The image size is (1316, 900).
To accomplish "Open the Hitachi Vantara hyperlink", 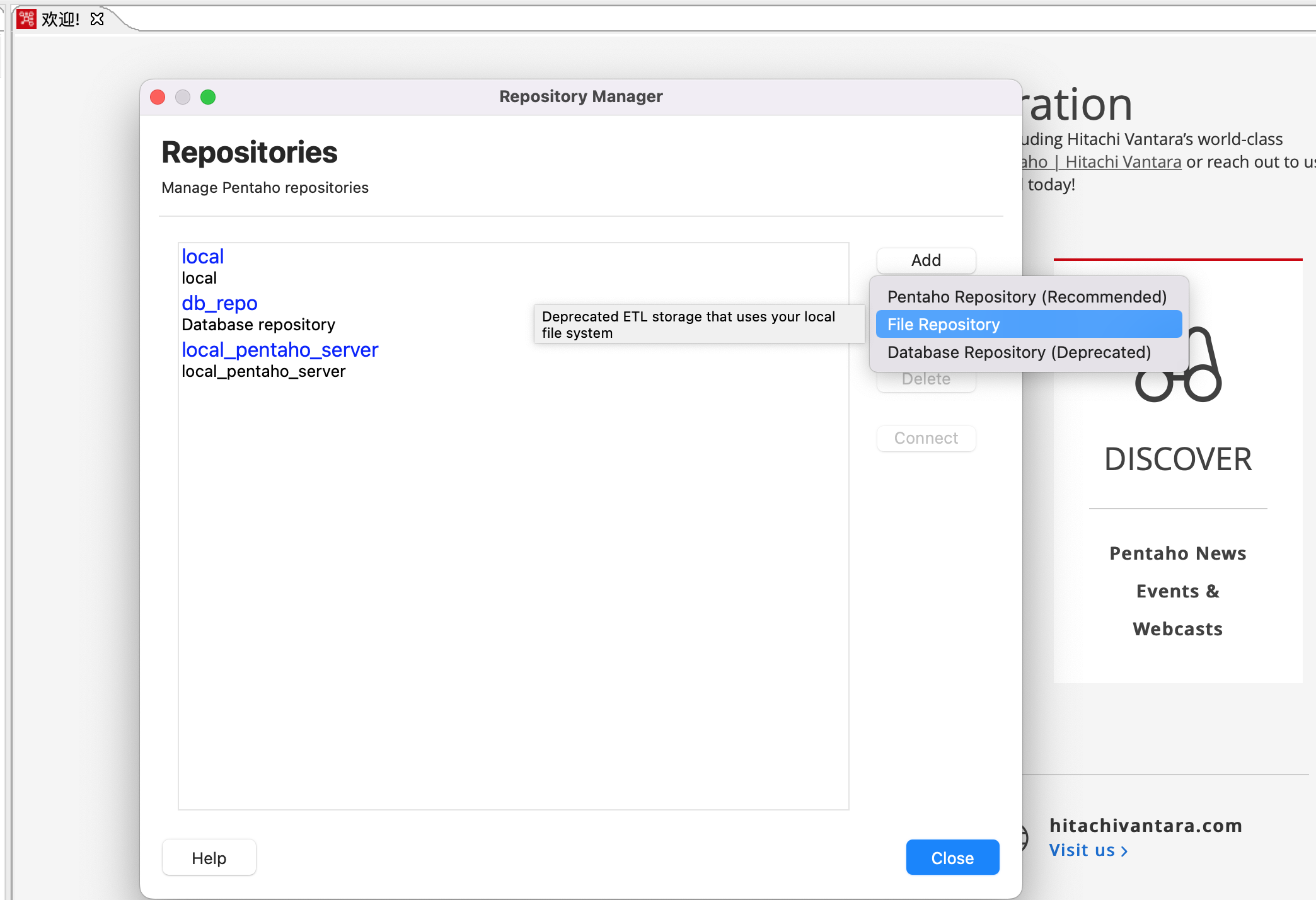I will pos(1123,162).
